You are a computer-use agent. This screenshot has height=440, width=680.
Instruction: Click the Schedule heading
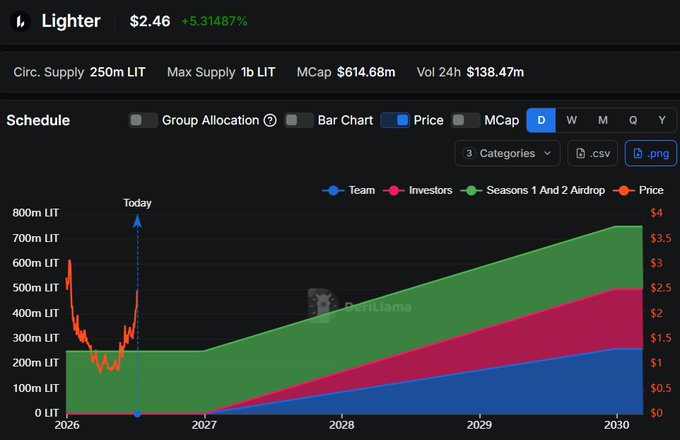[38, 120]
